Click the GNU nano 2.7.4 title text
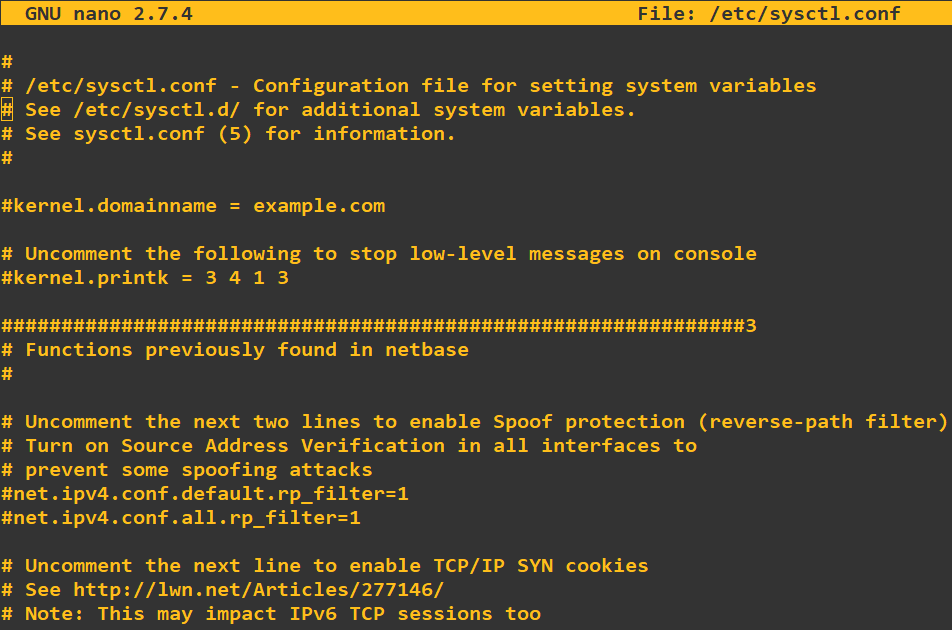The height and width of the screenshot is (630, 952). tap(109, 13)
